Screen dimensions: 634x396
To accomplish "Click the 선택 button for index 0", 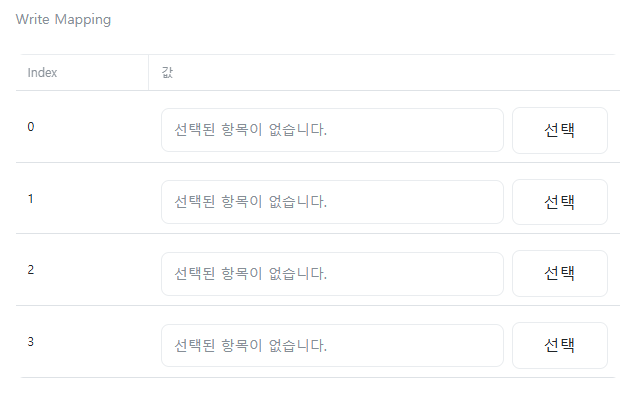I will click(560, 130).
